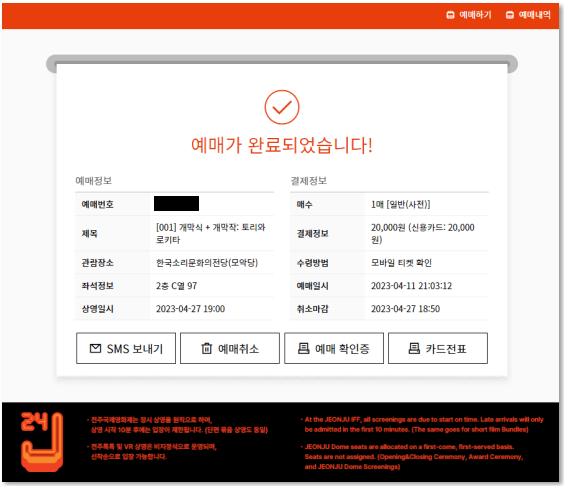Click the 결제정보 row label in table
The image size is (564, 486).
[x=313, y=233]
